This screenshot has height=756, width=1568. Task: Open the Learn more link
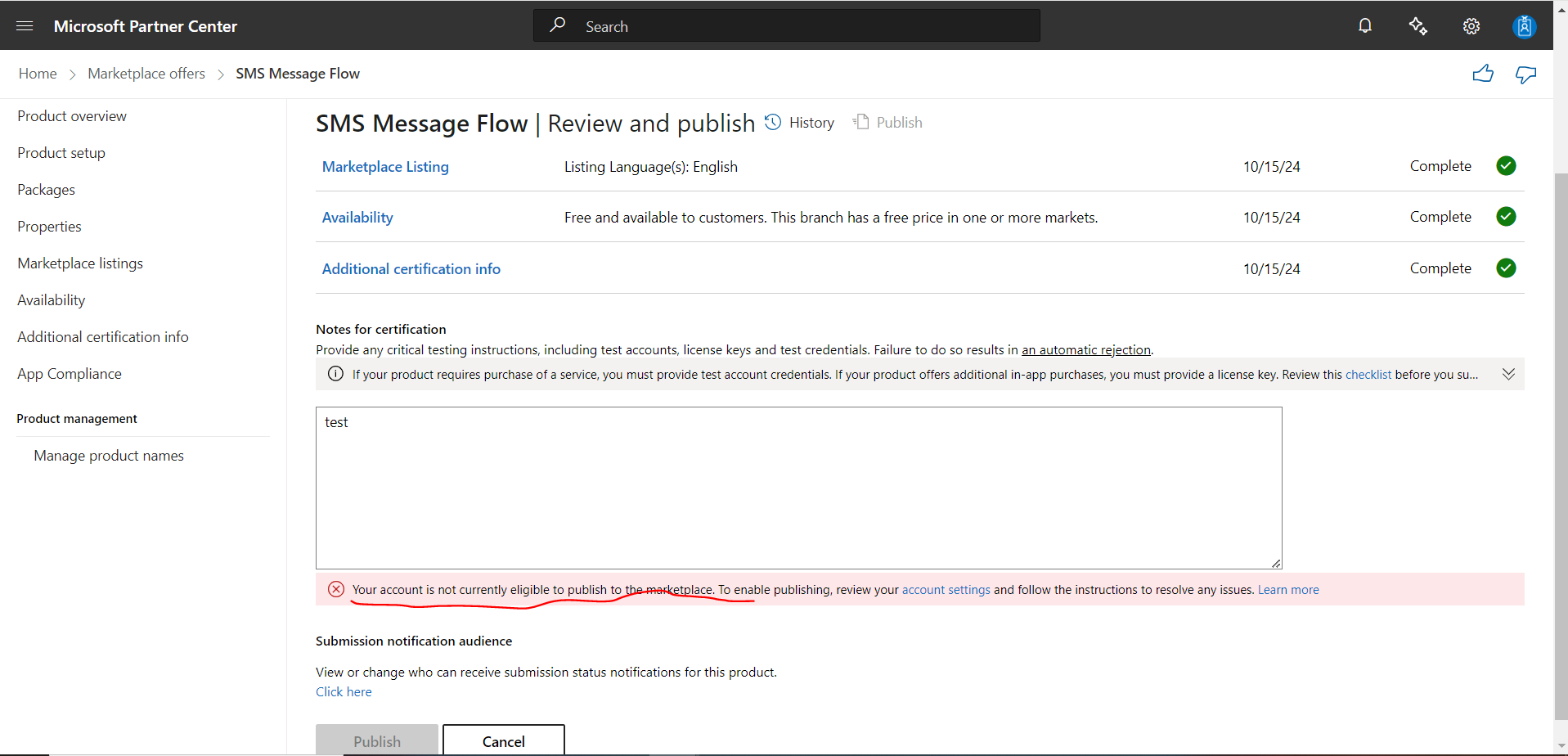pyautogui.click(x=1288, y=589)
